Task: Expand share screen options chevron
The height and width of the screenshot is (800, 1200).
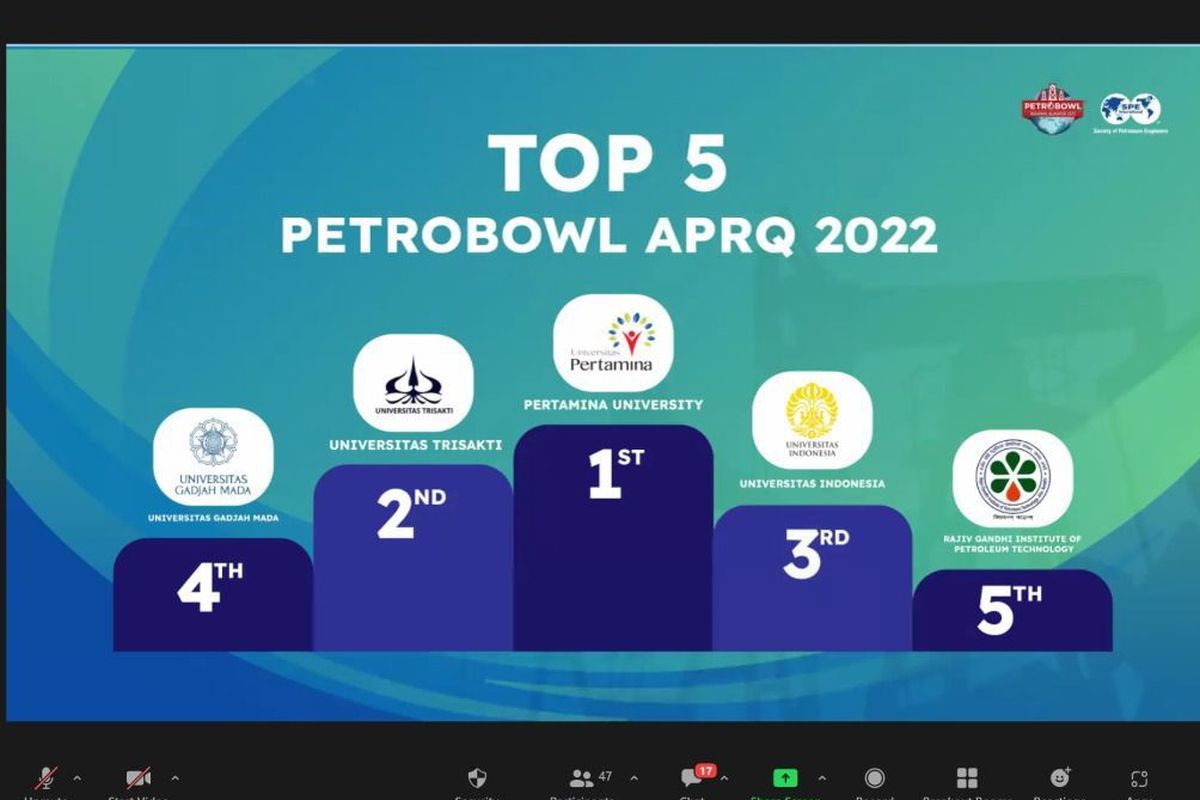Action: pyautogui.click(x=822, y=777)
